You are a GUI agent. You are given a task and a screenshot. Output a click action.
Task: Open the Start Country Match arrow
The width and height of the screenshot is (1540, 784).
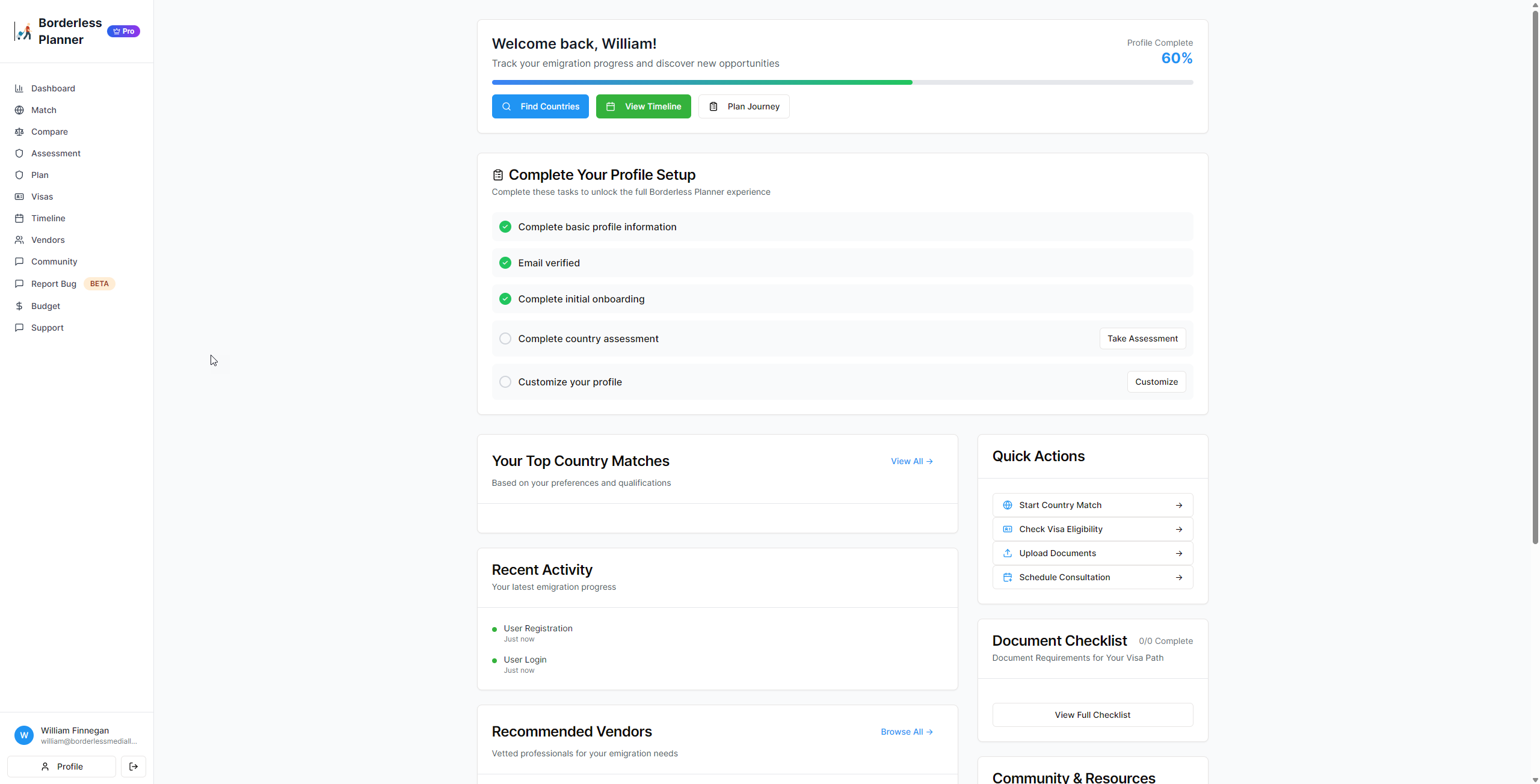click(1179, 505)
